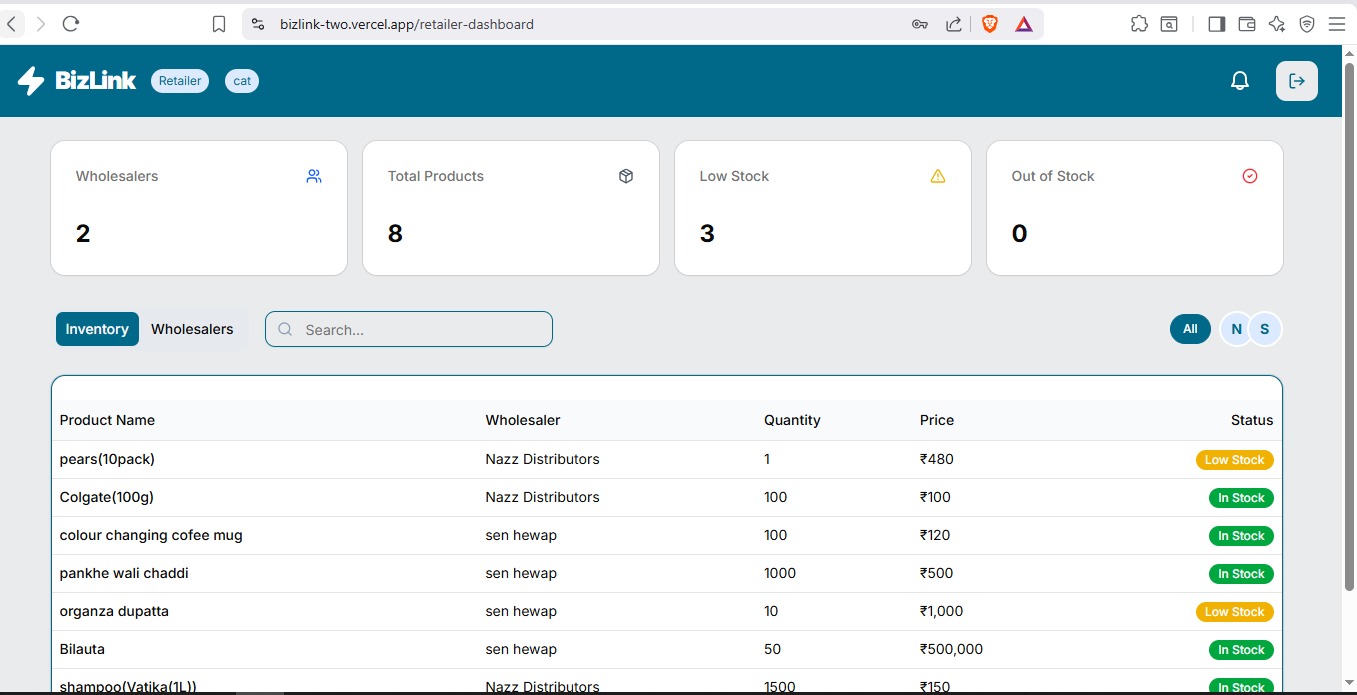Click the Quantity column header
Viewport: 1357px width, 695px height.
[792, 420]
